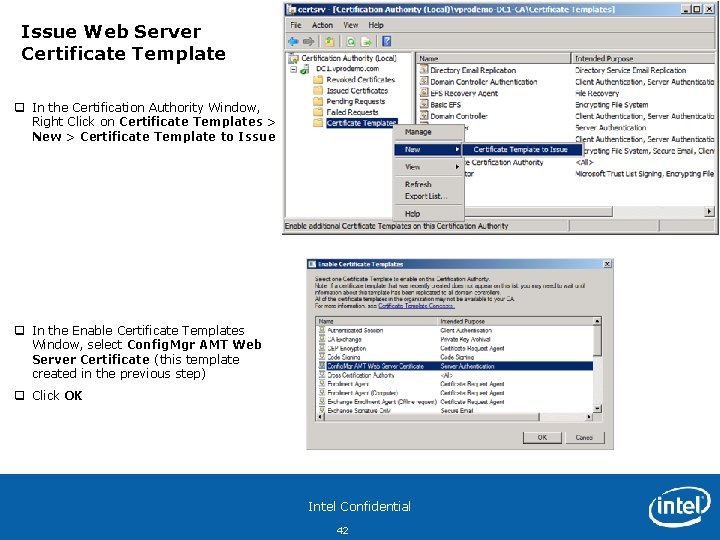Click the Intel logo on the slide
This screenshot has height=540, width=720.
click(x=681, y=507)
